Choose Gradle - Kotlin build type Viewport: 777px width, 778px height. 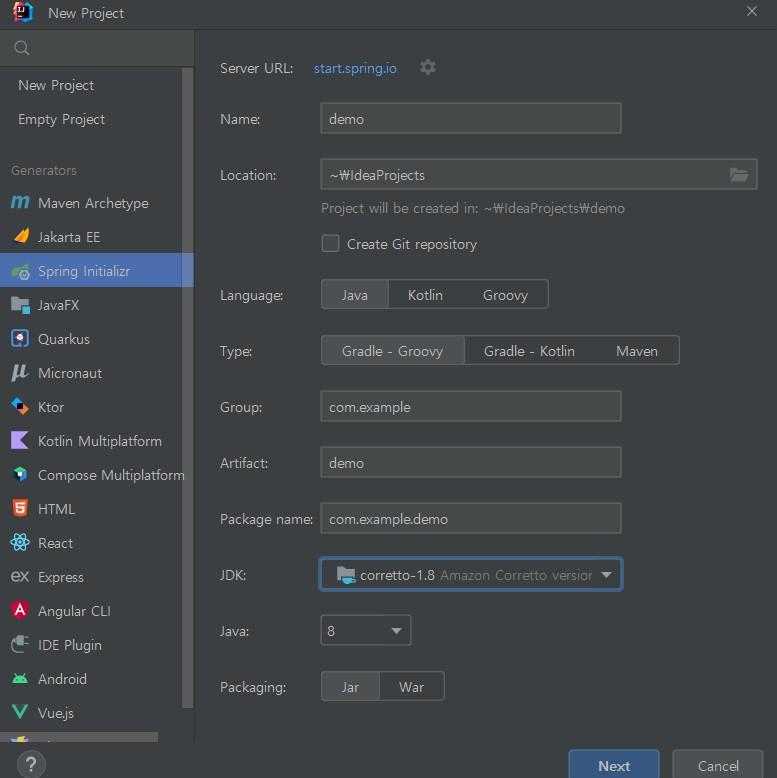point(529,351)
